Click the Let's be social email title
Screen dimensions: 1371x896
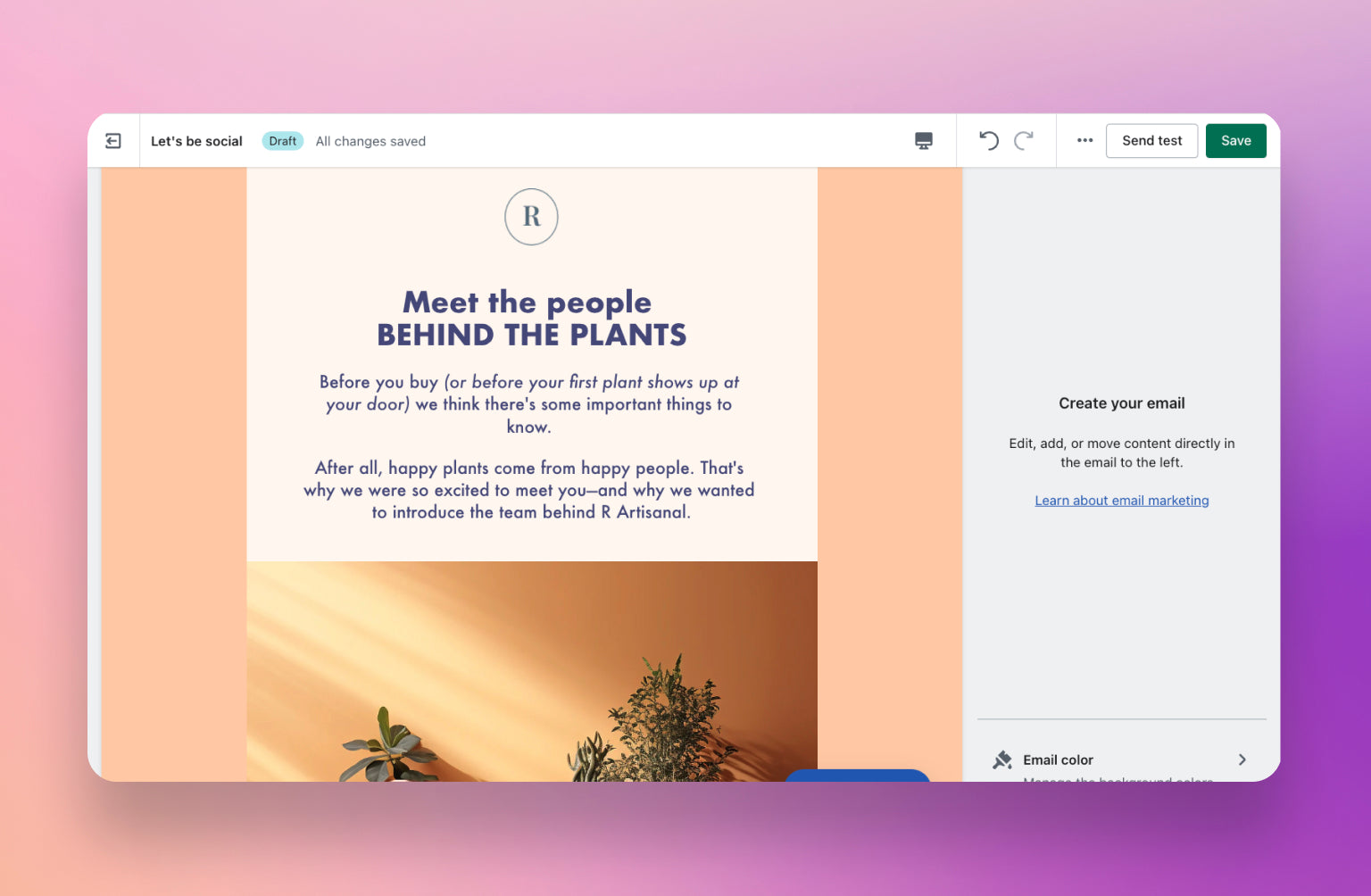pos(196,140)
